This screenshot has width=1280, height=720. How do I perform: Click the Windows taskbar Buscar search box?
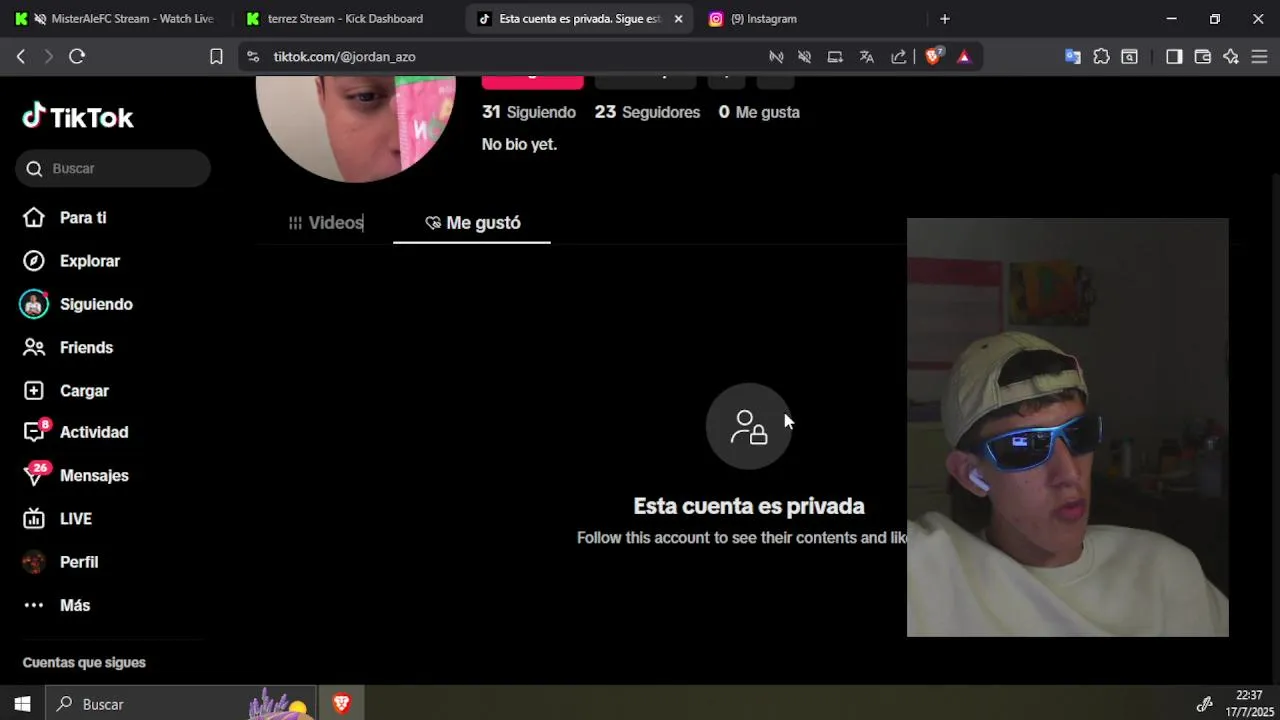tap(180, 704)
